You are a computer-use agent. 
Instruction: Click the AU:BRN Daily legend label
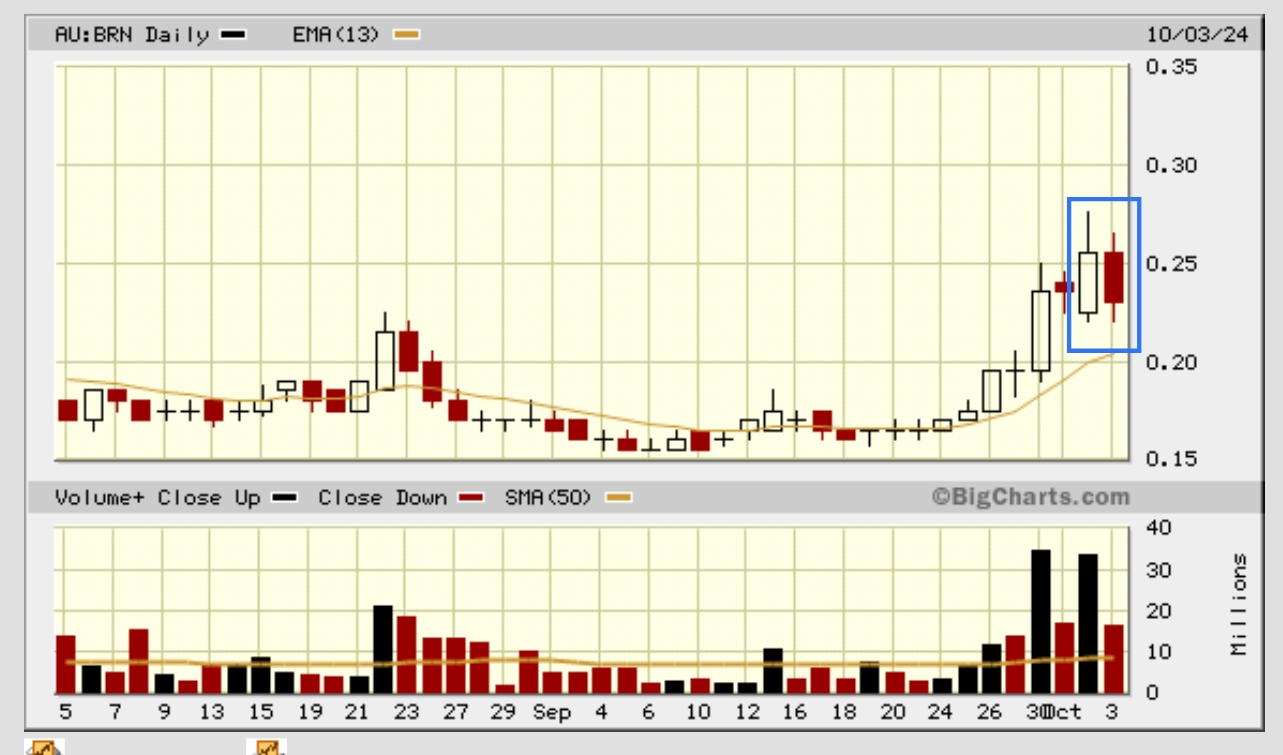point(131,35)
